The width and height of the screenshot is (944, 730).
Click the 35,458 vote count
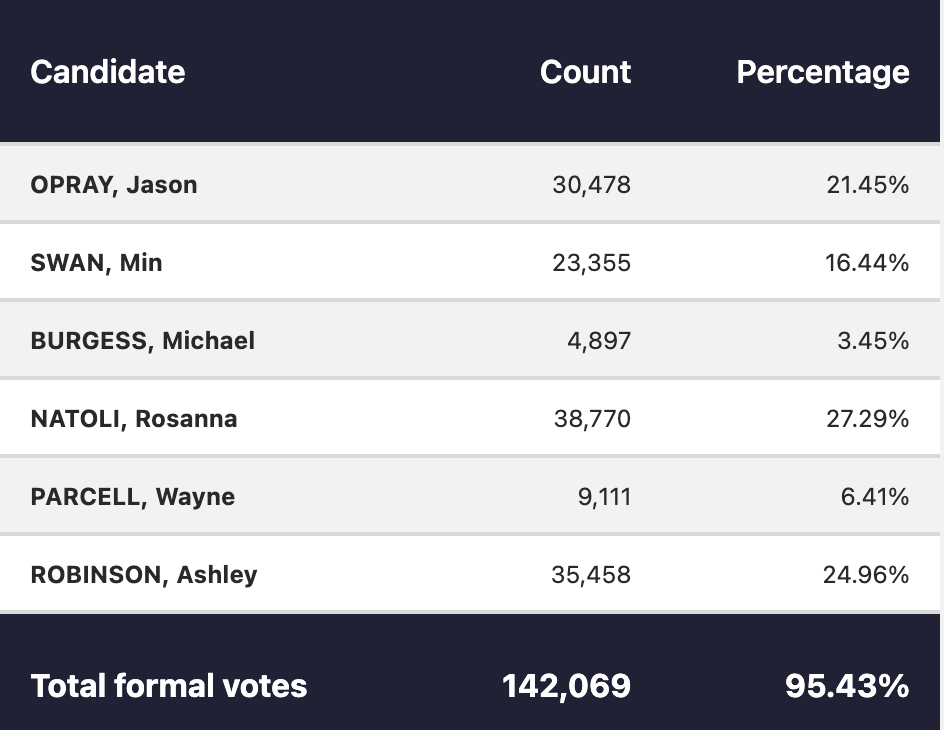click(x=591, y=575)
